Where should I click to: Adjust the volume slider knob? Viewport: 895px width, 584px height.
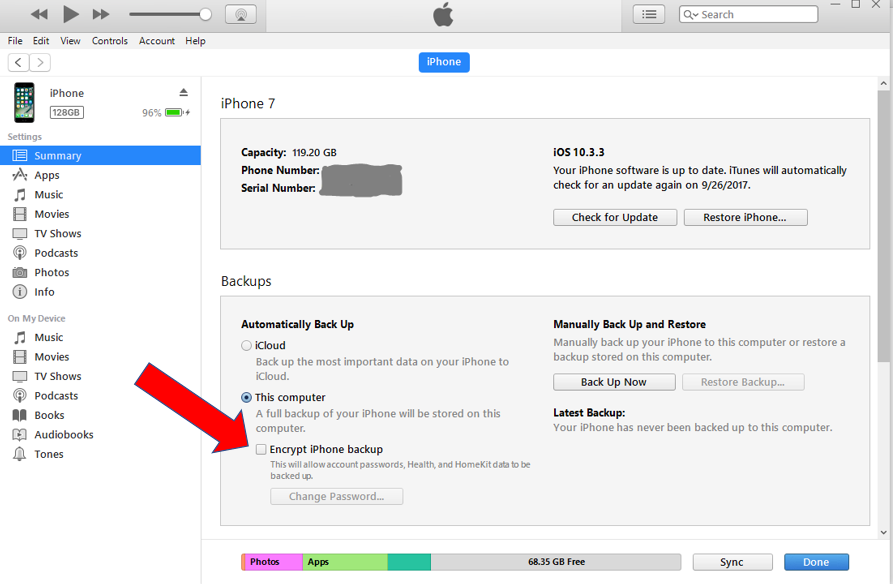point(205,14)
